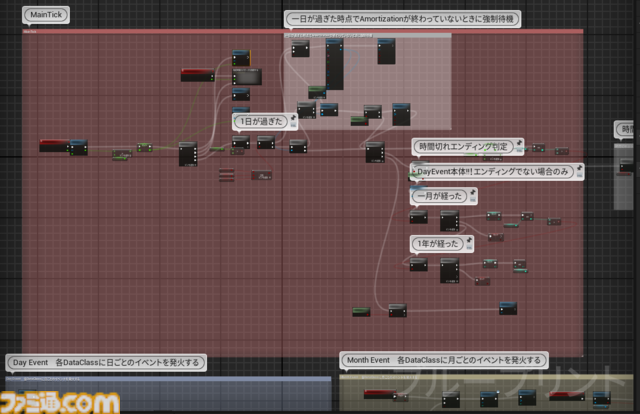The height and width of the screenshot is (414, 640).
Task: Toggle pin on "一月が経った" comment bubble
Action: tap(471, 192)
